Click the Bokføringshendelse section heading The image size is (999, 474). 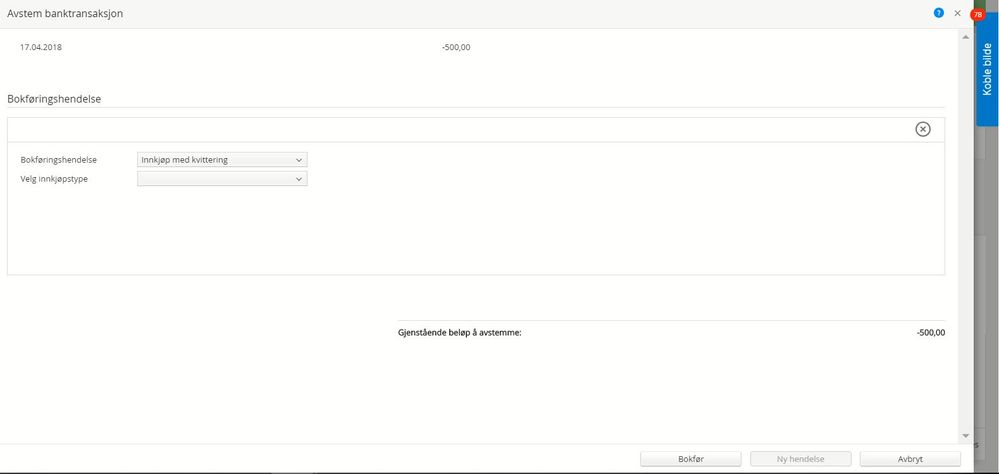[x=54, y=99]
